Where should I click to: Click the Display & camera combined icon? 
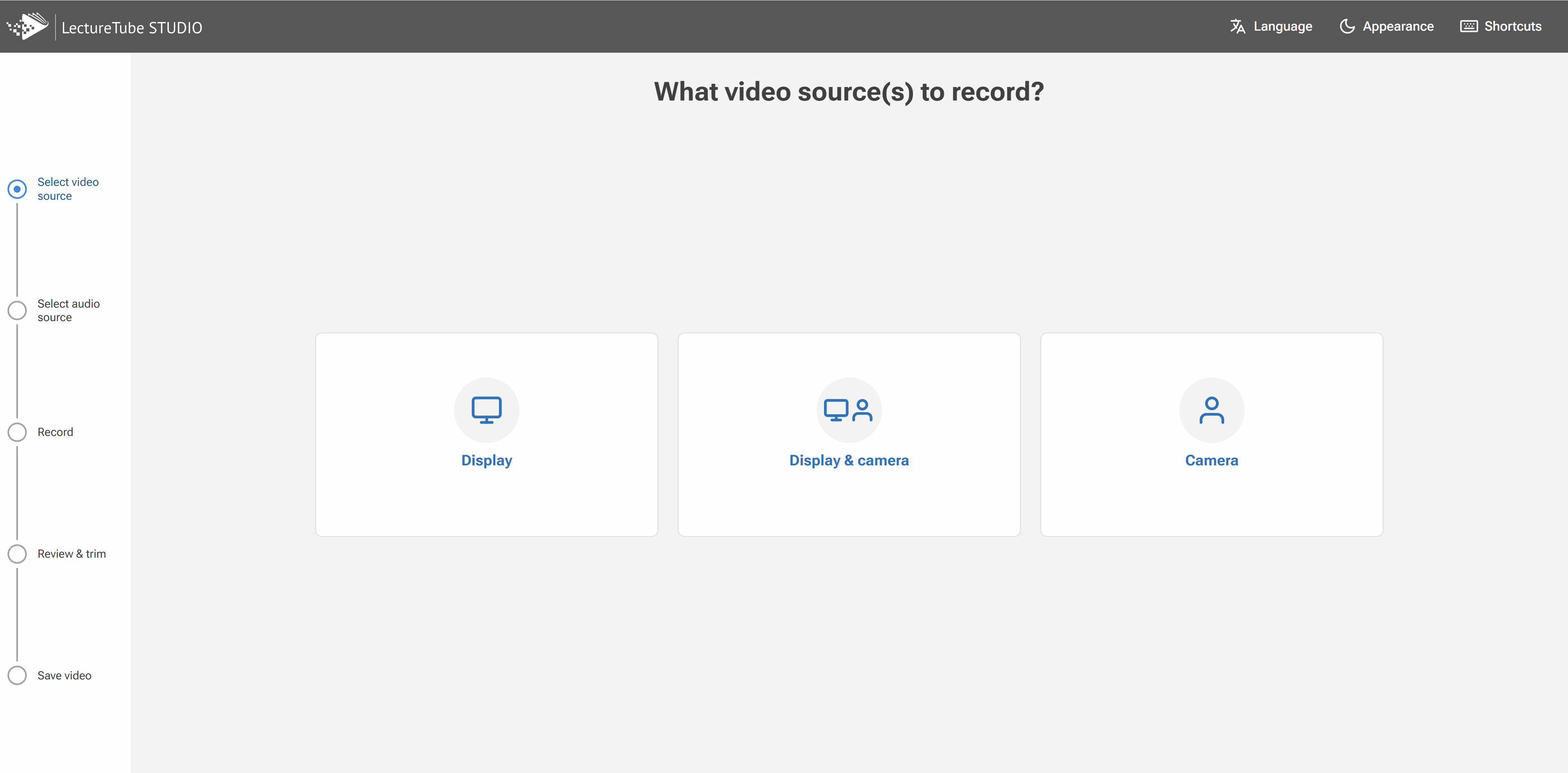[849, 410]
